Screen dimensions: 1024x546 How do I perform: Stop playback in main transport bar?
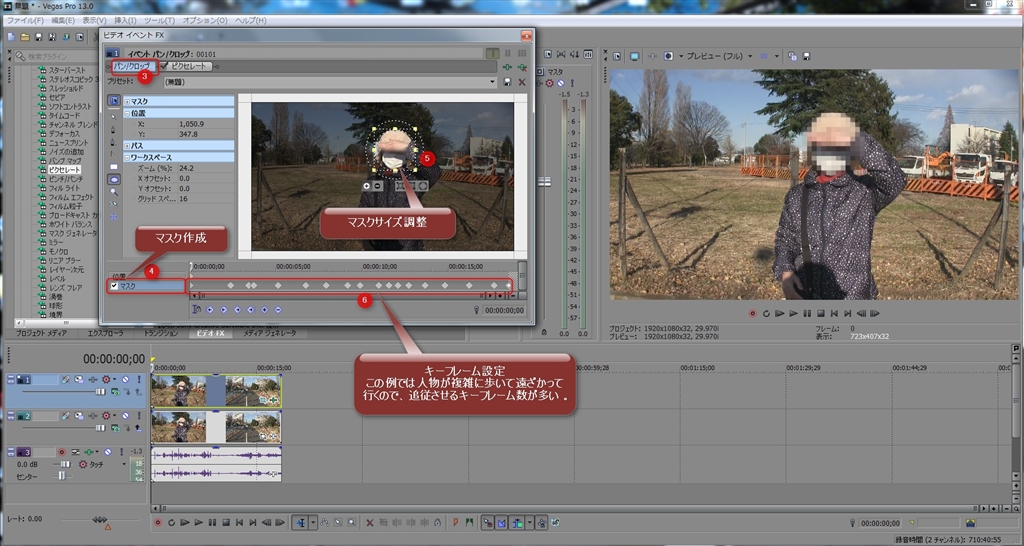coord(226,522)
